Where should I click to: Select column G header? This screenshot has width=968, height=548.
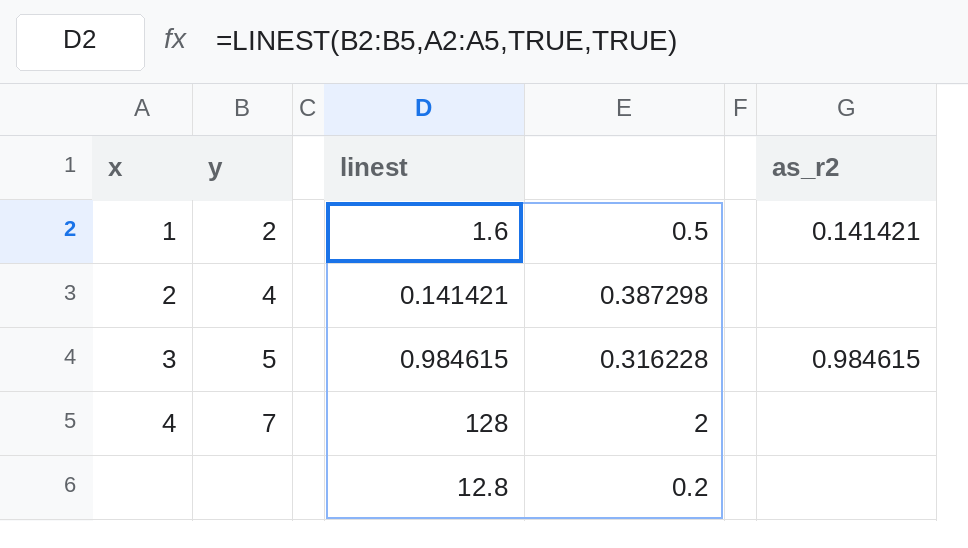(x=846, y=109)
